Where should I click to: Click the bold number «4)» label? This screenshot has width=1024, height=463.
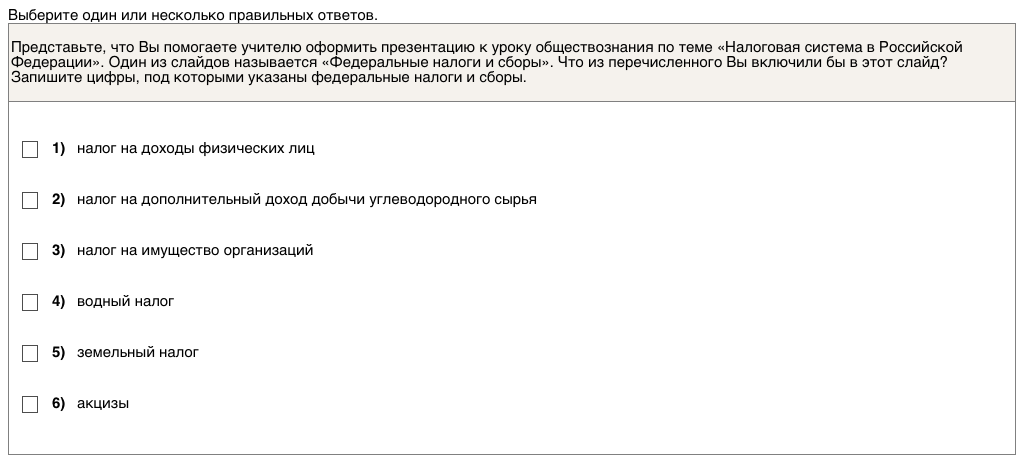[58, 302]
